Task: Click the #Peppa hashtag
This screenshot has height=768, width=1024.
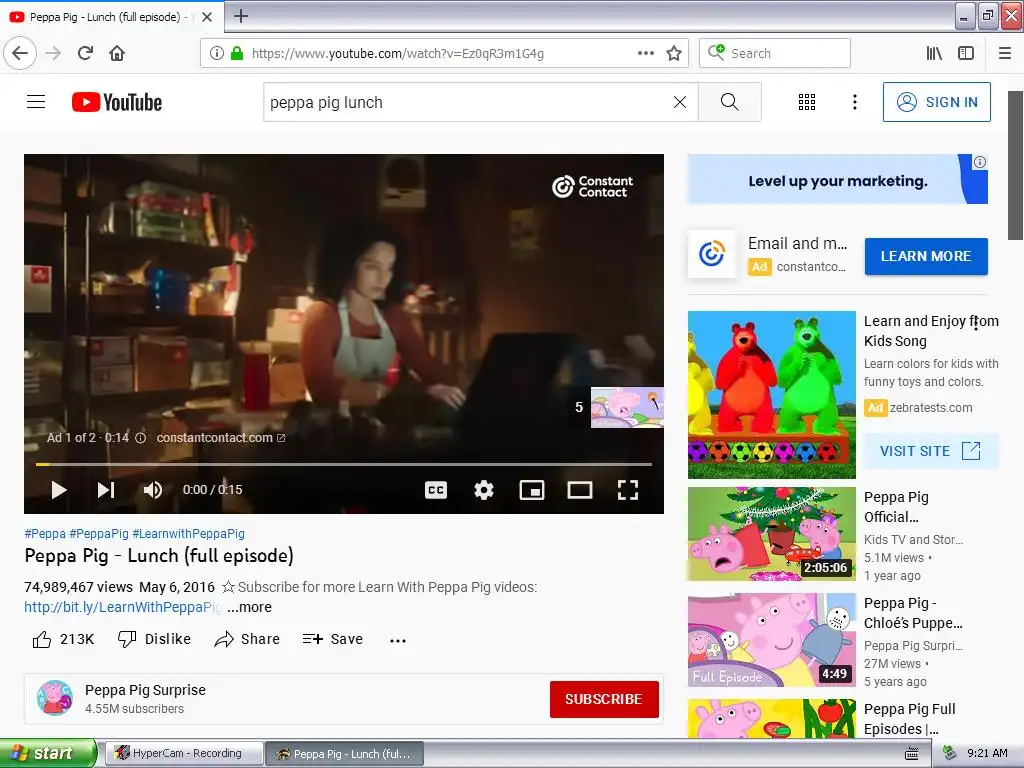Action: tap(45, 534)
